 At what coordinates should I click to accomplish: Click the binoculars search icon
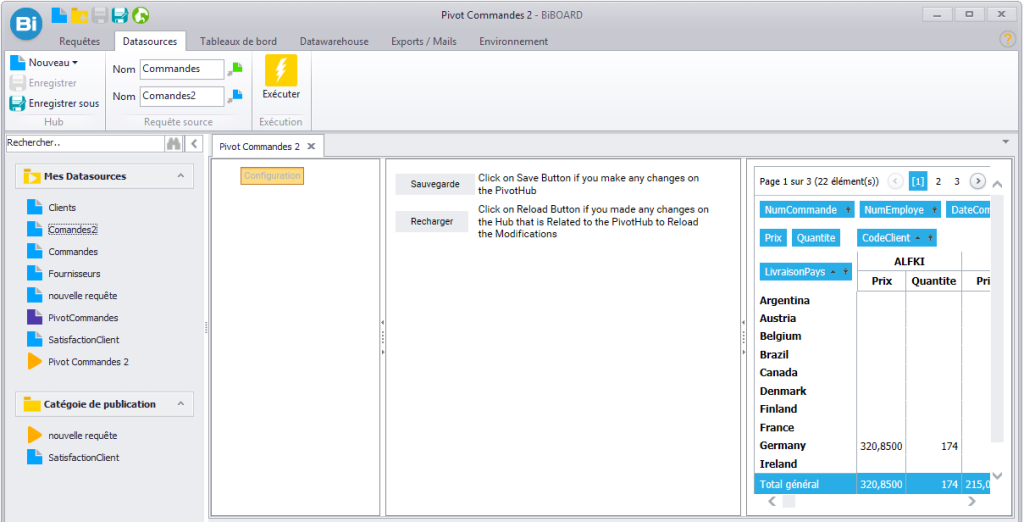174,144
